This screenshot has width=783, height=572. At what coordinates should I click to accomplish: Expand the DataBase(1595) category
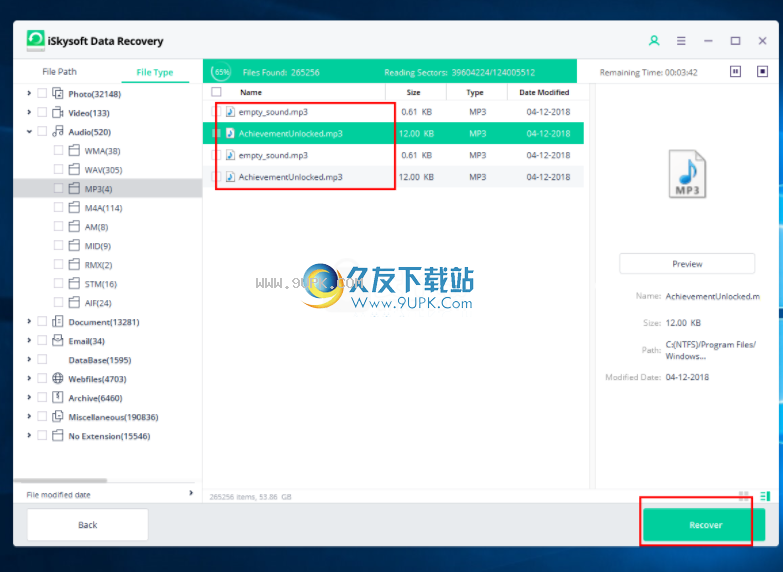[x=29, y=360]
